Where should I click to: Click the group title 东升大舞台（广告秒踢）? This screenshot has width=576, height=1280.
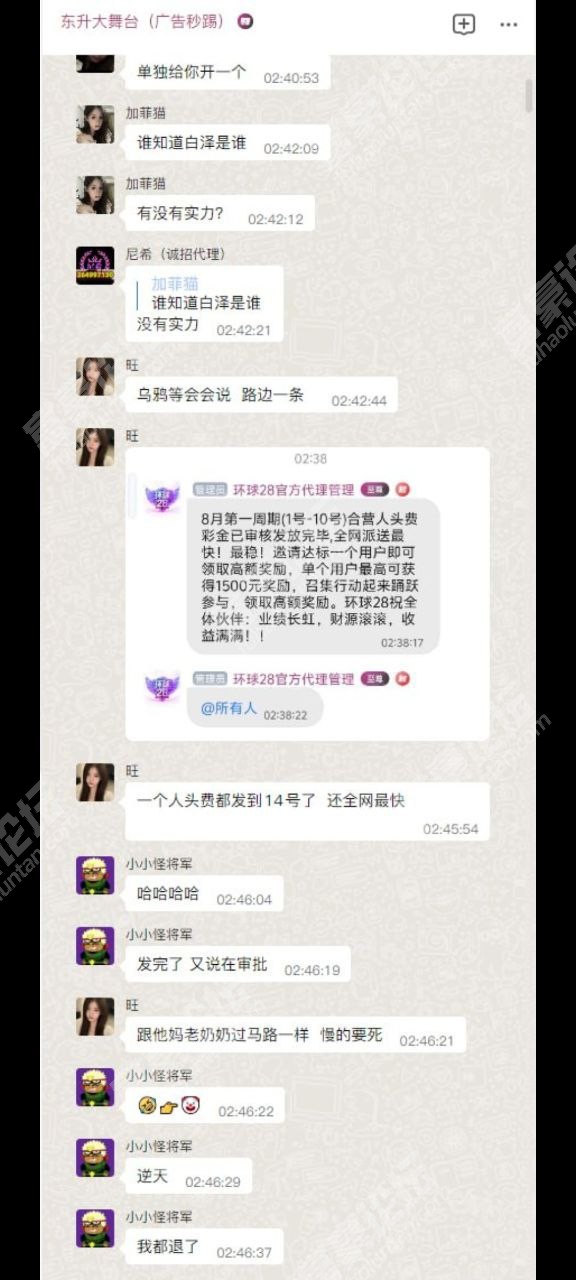click(142, 21)
